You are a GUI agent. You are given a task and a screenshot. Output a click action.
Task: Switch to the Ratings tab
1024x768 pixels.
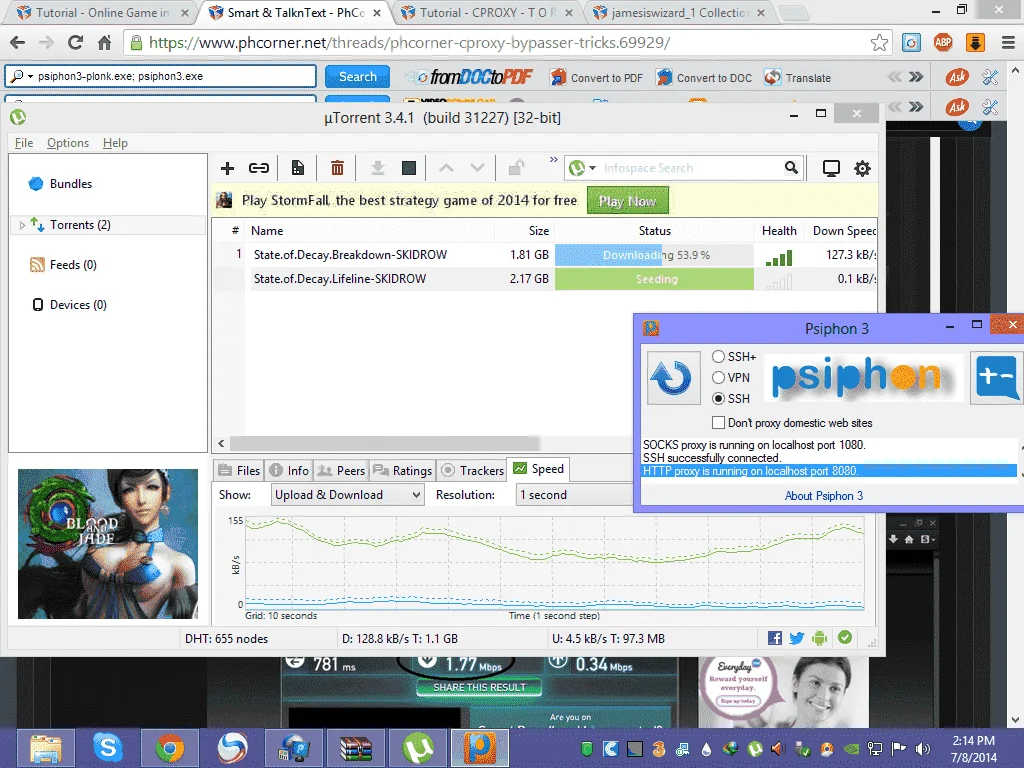click(402, 470)
